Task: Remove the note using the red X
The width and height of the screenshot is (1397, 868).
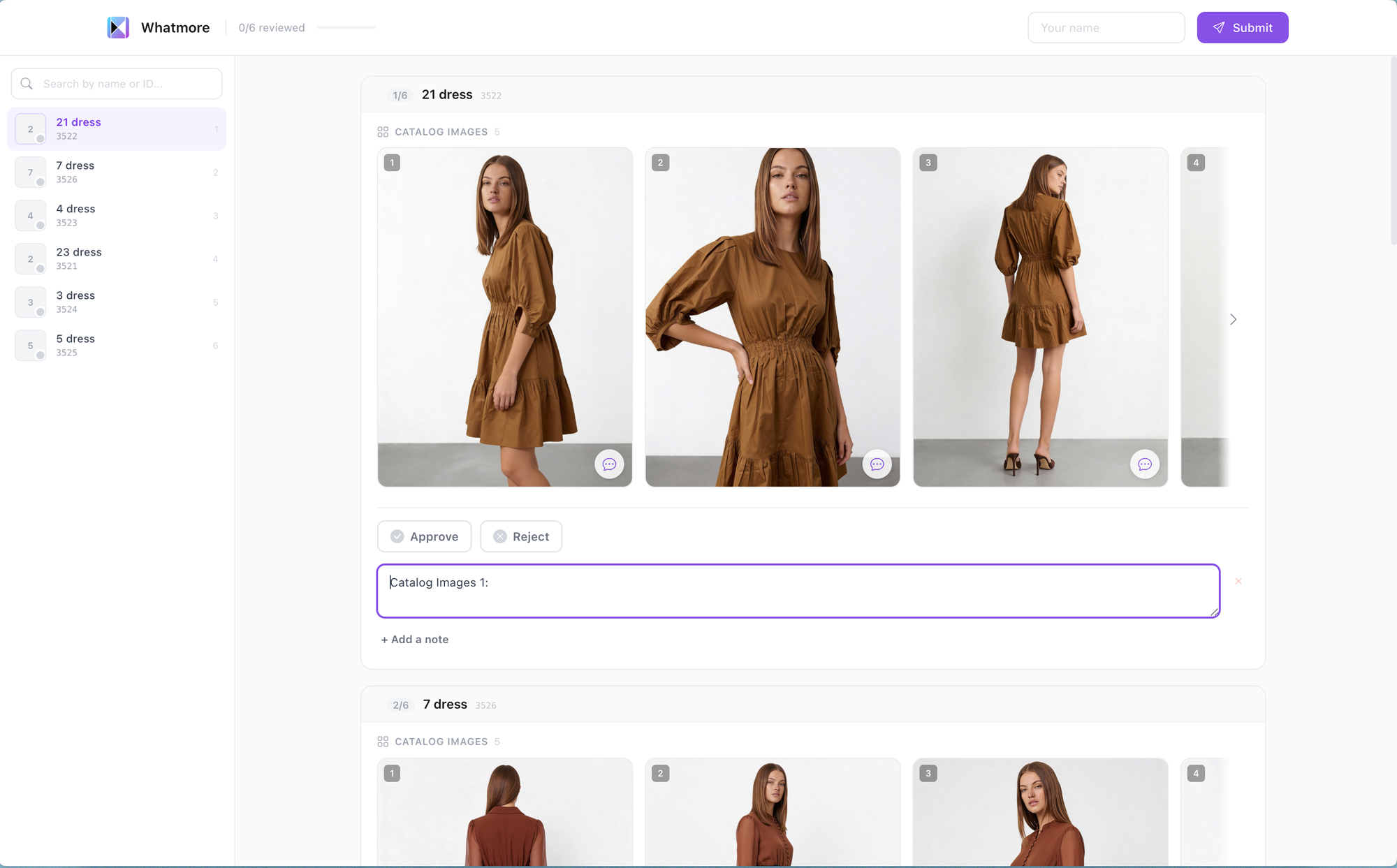Action: click(x=1238, y=581)
